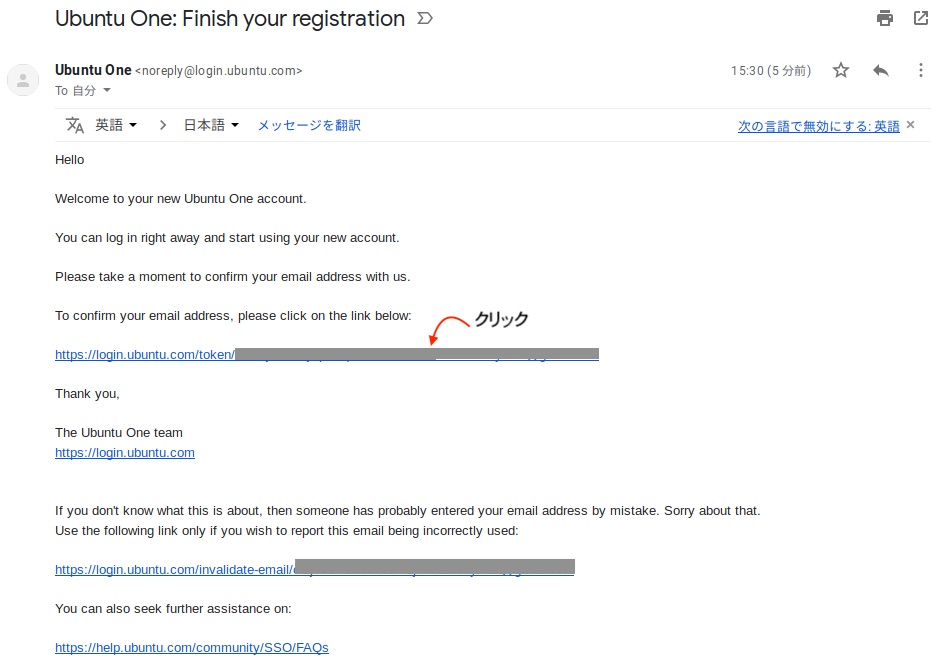Close the translation bar with X

pyautogui.click(x=911, y=125)
